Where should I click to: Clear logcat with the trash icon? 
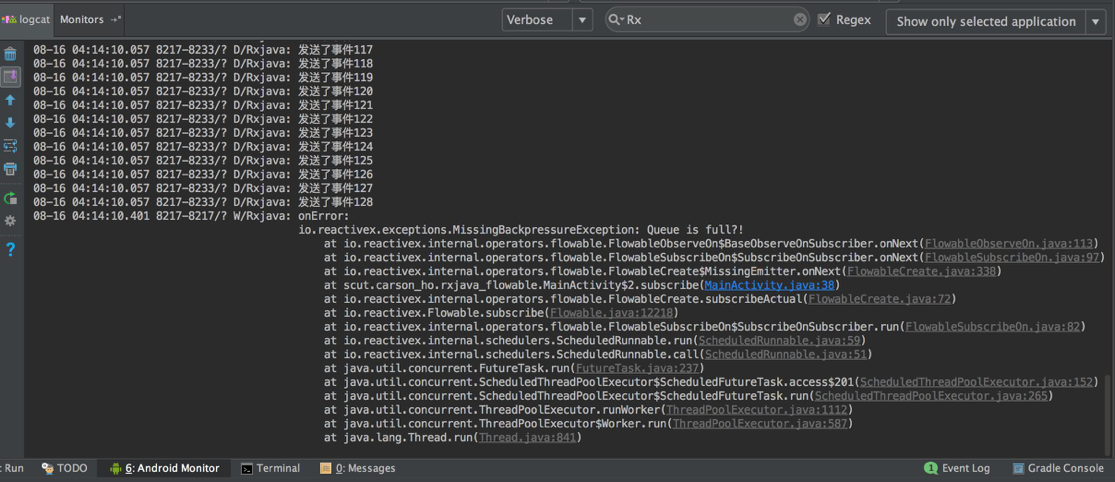click(10, 54)
